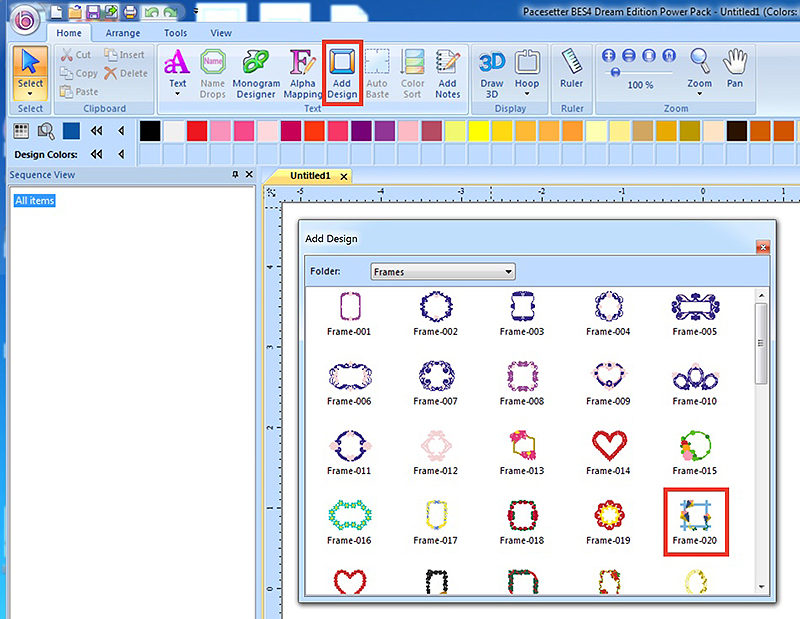Image resolution: width=800 pixels, height=619 pixels.
Task: Select the Frame-014 heart thumbnail
Action: (608, 448)
